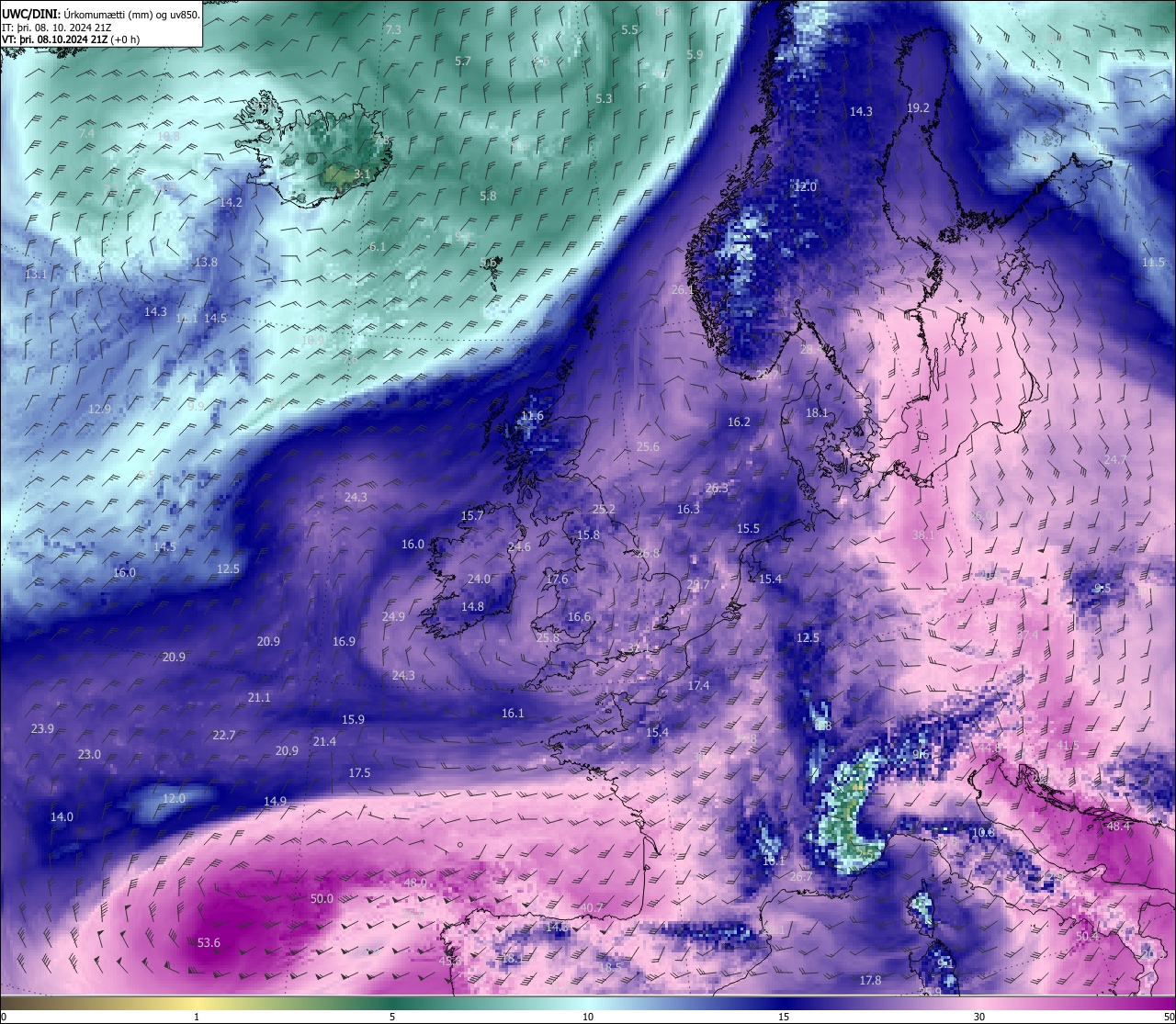Click the 15.5 value label
Image resolution: width=1176 pixels, height=1024 pixels.
tap(748, 528)
